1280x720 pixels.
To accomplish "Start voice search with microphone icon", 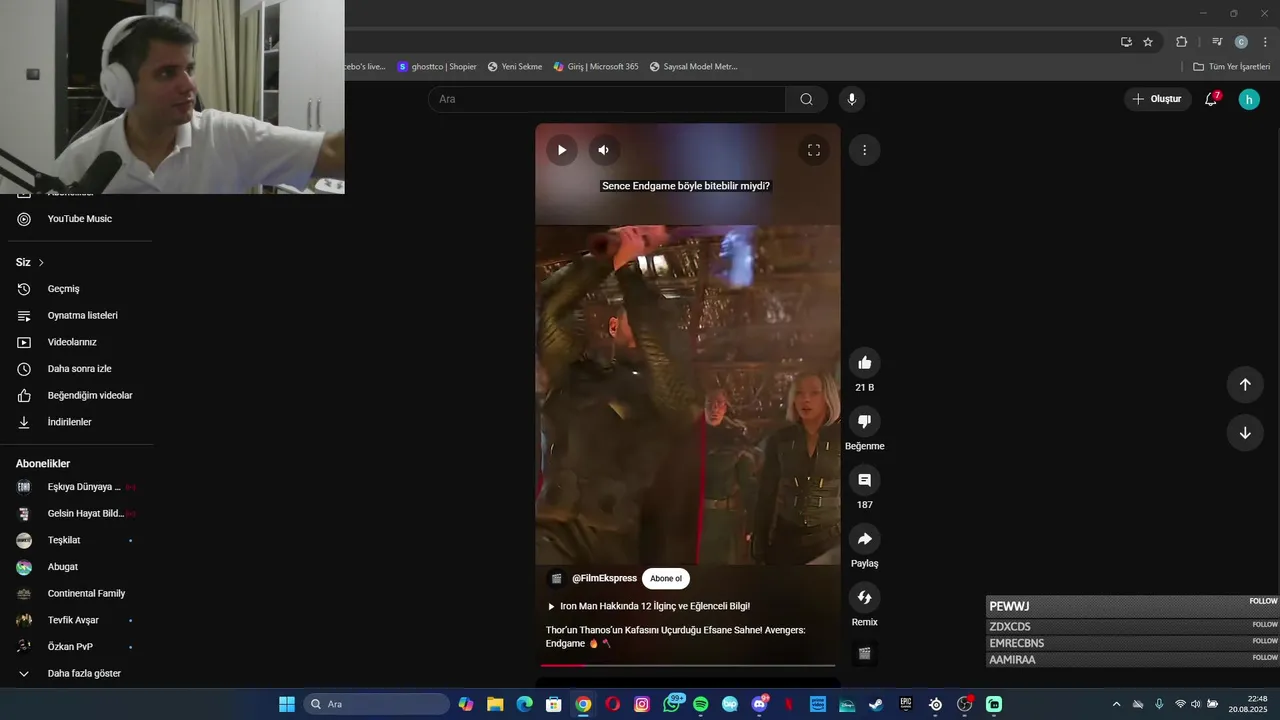I will pos(852,99).
